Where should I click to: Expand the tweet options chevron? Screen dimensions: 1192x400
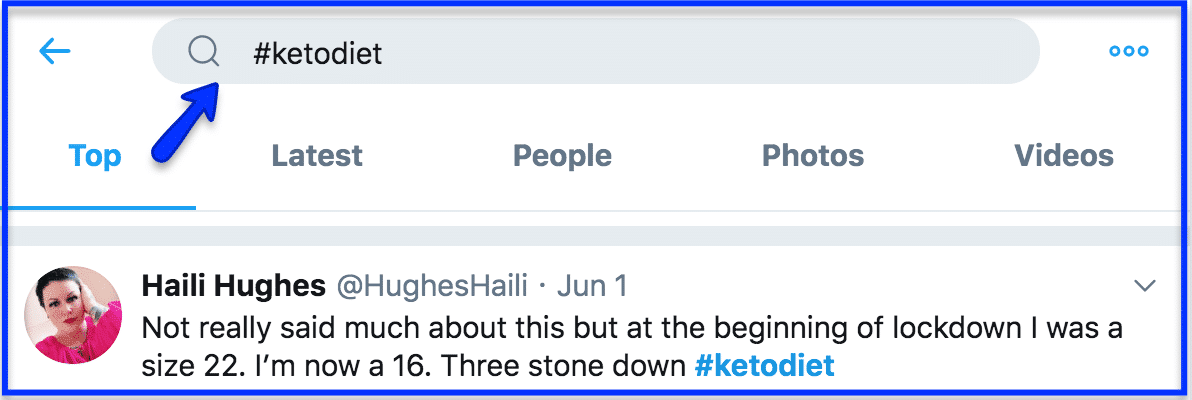(1144, 286)
